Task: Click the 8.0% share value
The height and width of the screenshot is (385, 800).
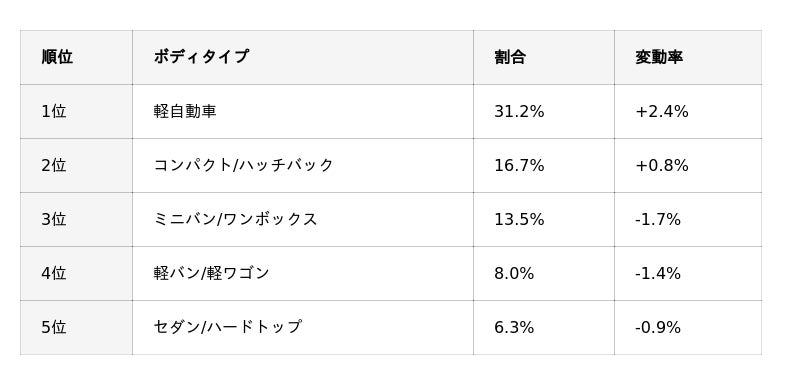Action: click(514, 273)
